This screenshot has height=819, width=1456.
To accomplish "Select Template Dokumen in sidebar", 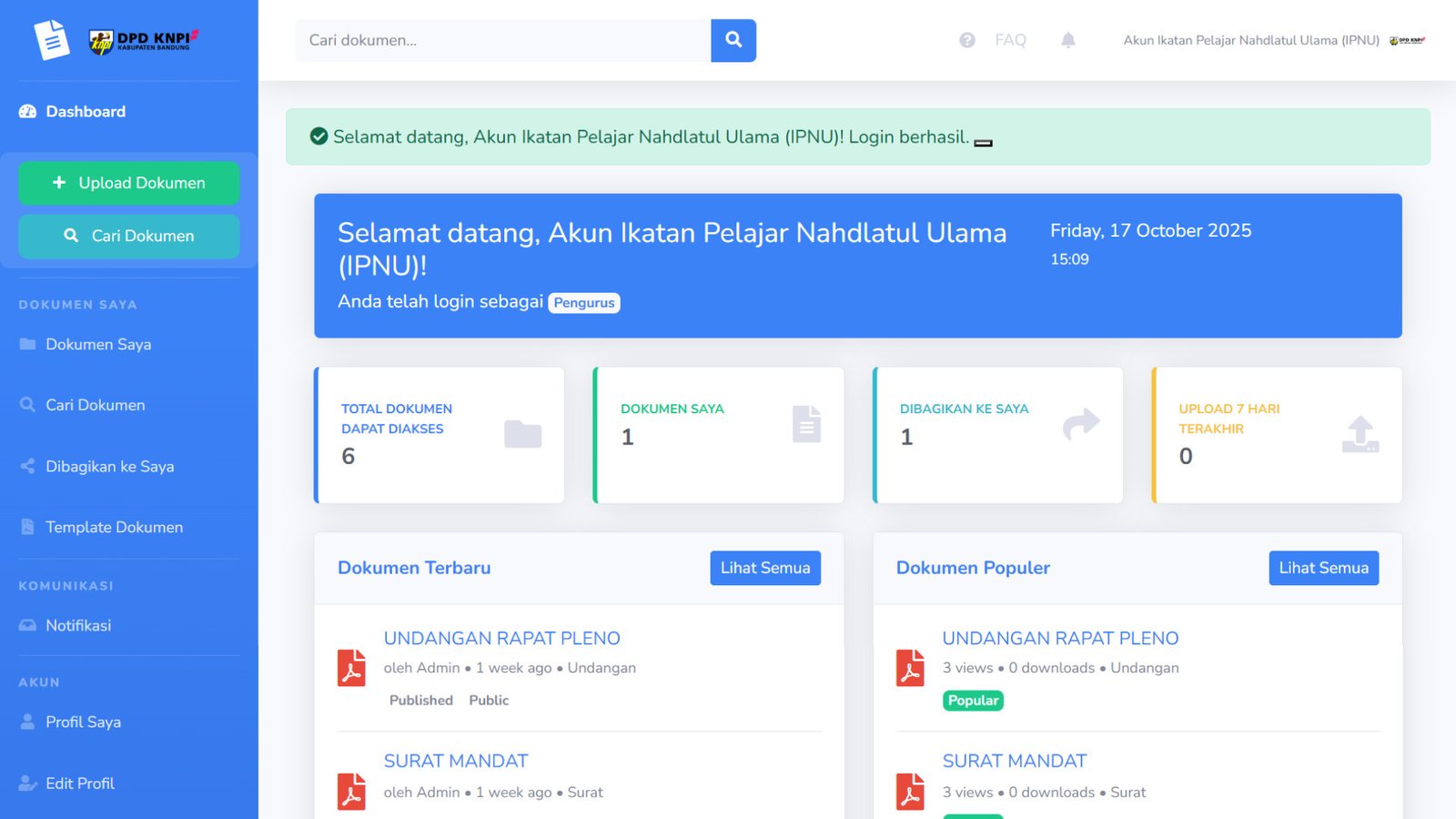I will [114, 527].
